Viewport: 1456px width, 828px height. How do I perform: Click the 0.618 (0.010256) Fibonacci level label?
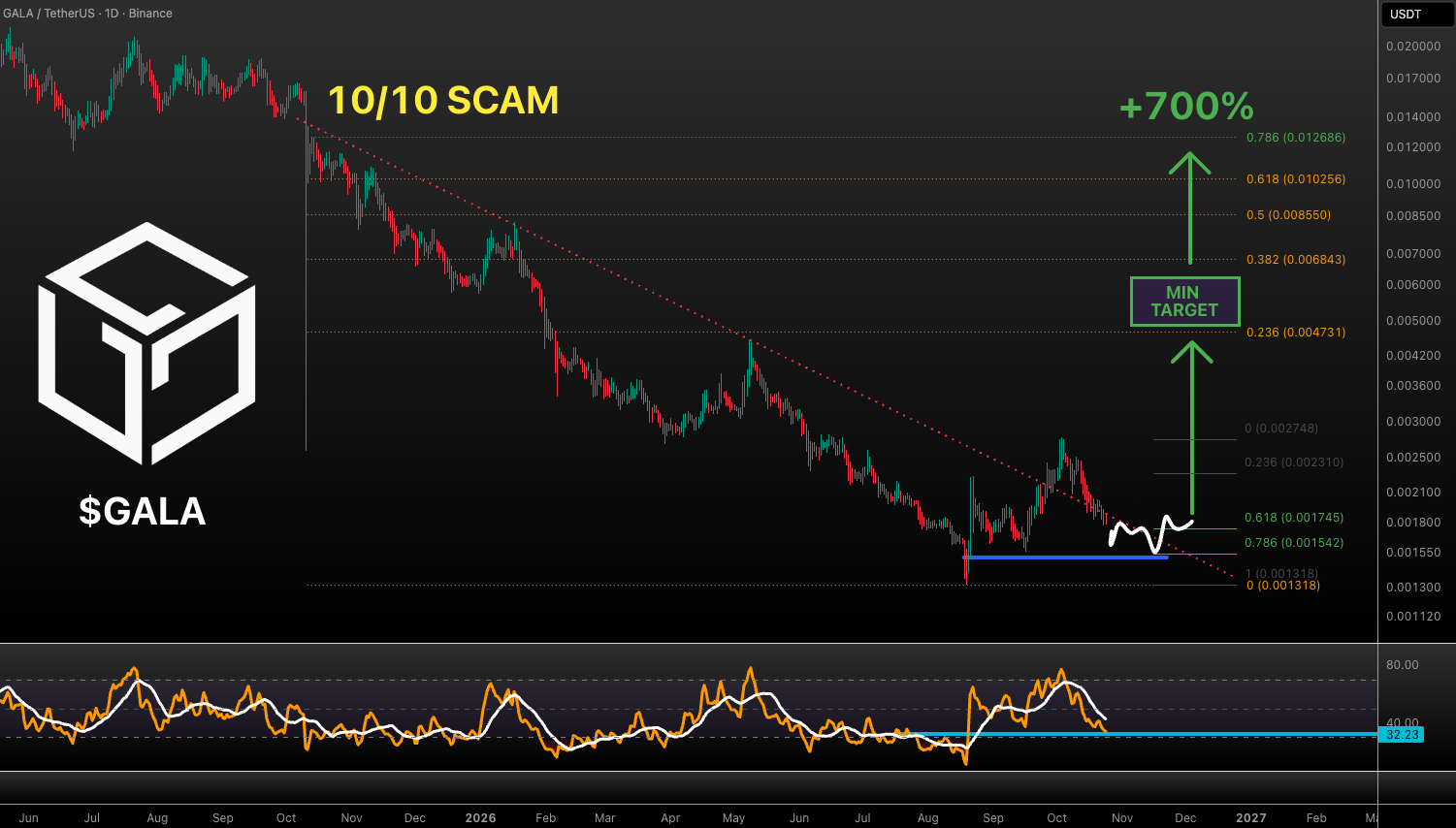tap(1296, 179)
